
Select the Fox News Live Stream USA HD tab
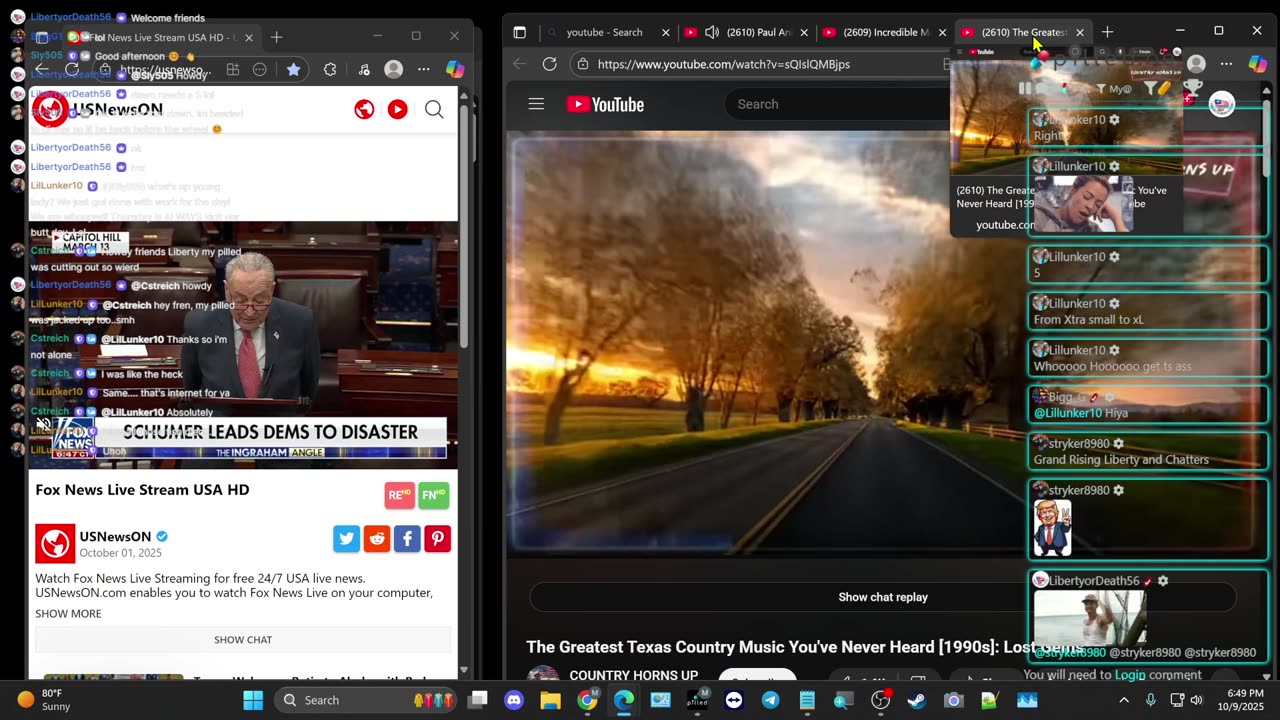point(160,37)
